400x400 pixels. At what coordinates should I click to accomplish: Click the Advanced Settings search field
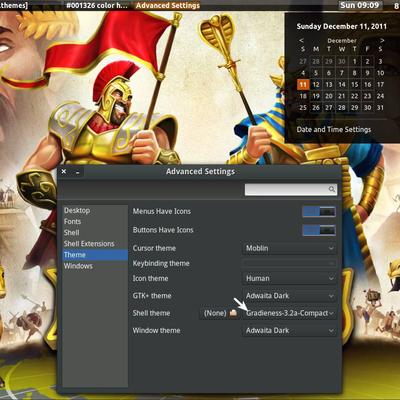tap(291, 189)
